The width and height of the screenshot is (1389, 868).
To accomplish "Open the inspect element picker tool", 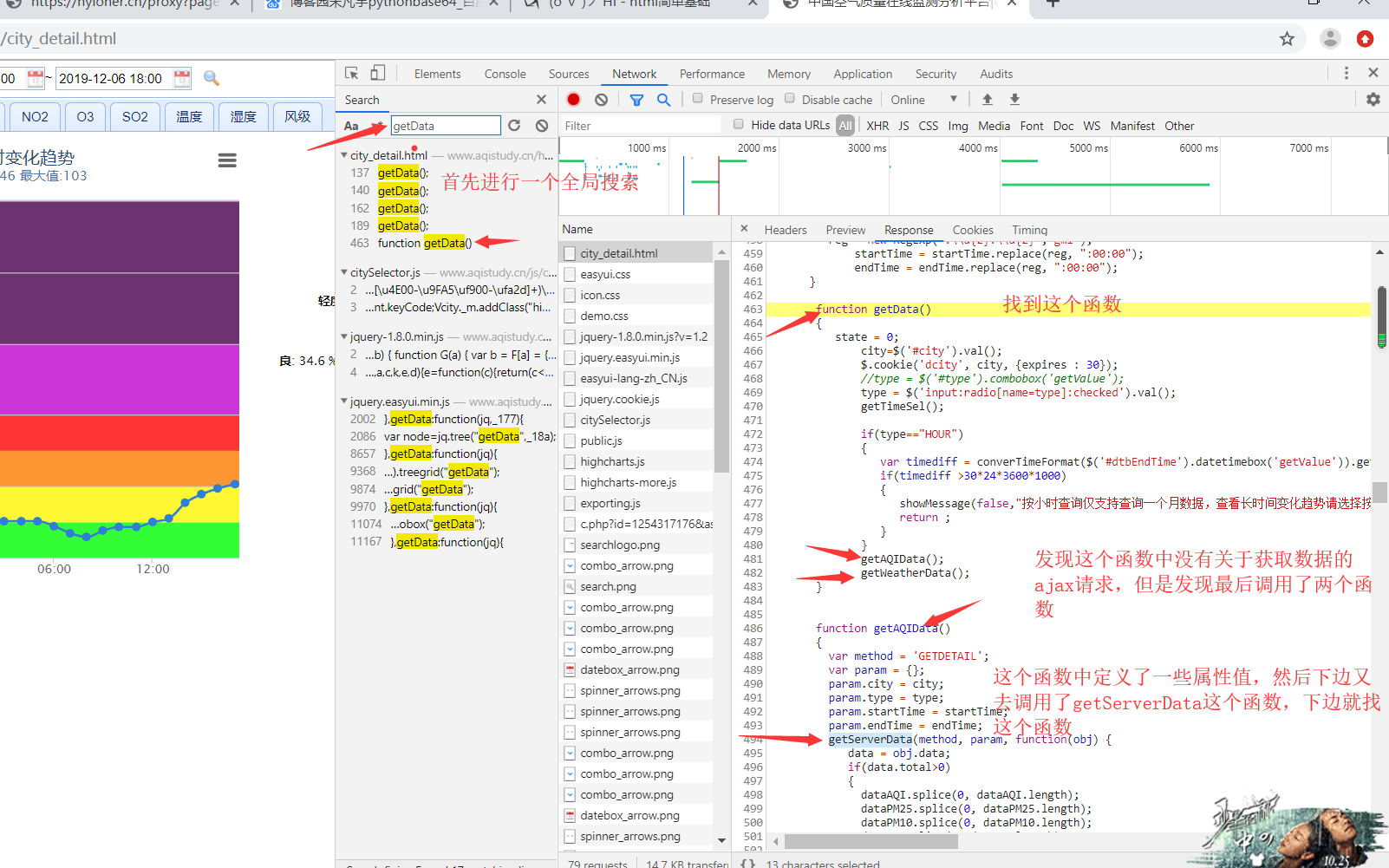I will (x=351, y=74).
